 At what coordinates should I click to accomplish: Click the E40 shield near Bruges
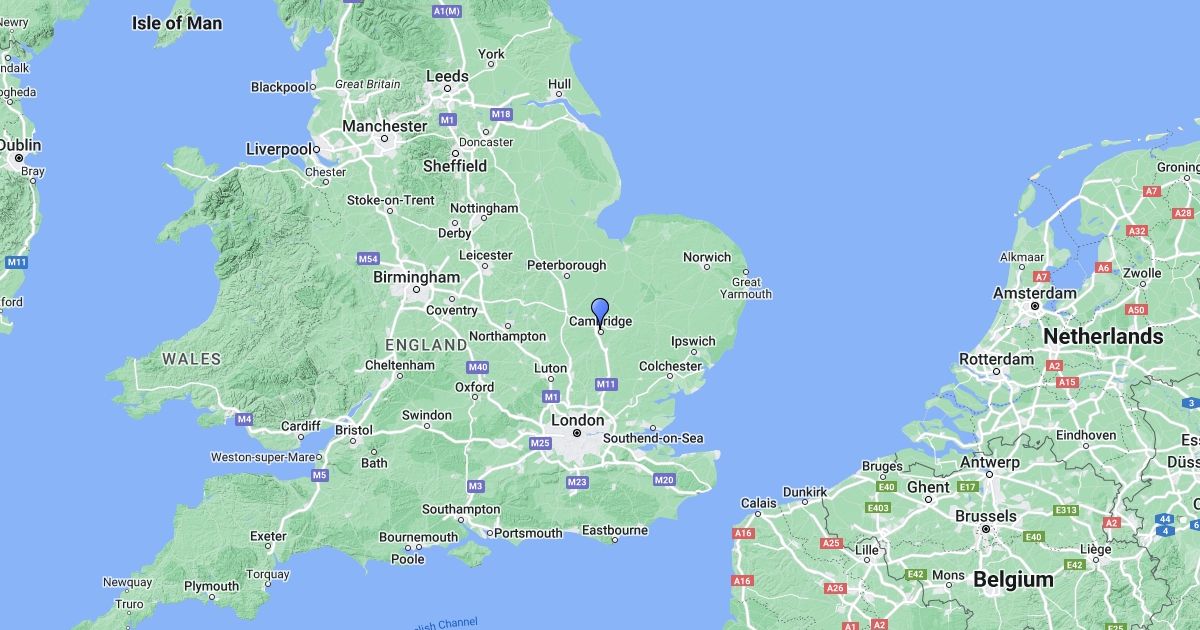tap(886, 486)
